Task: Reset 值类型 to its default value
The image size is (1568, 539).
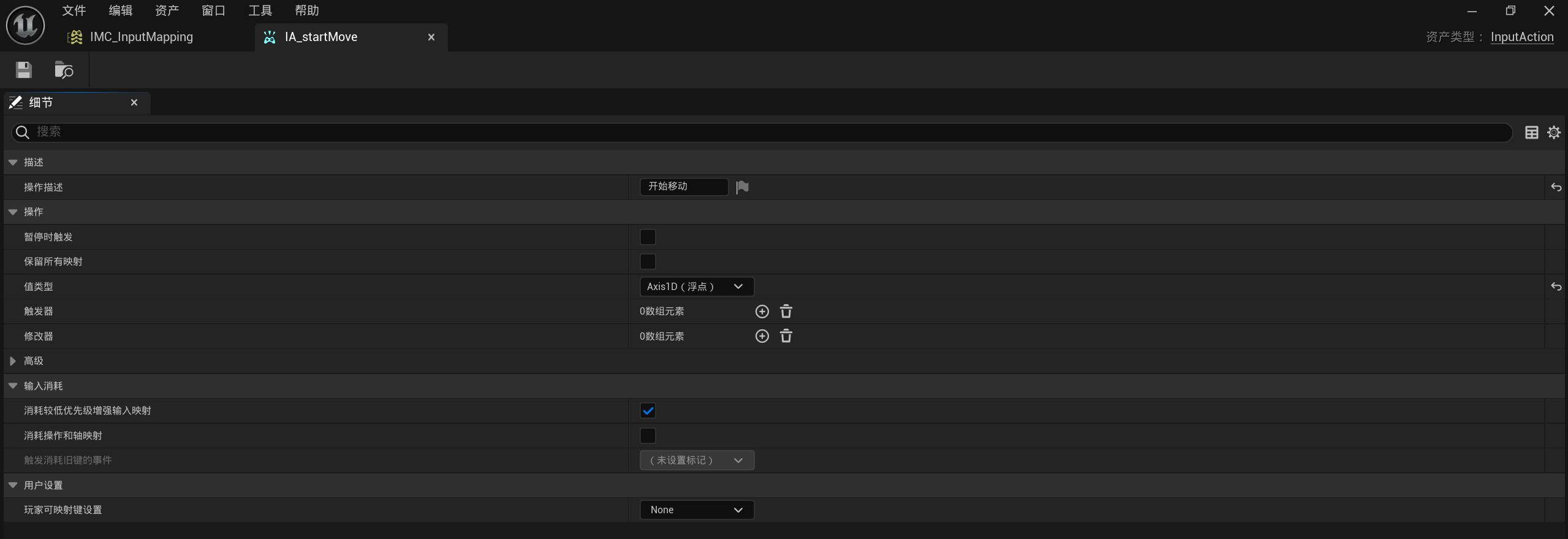Action: [x=1556, y=286]
